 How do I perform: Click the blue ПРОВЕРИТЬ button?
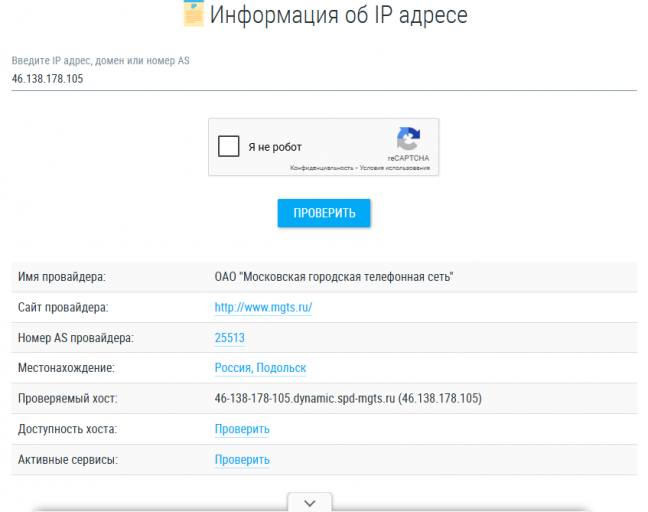324,213
